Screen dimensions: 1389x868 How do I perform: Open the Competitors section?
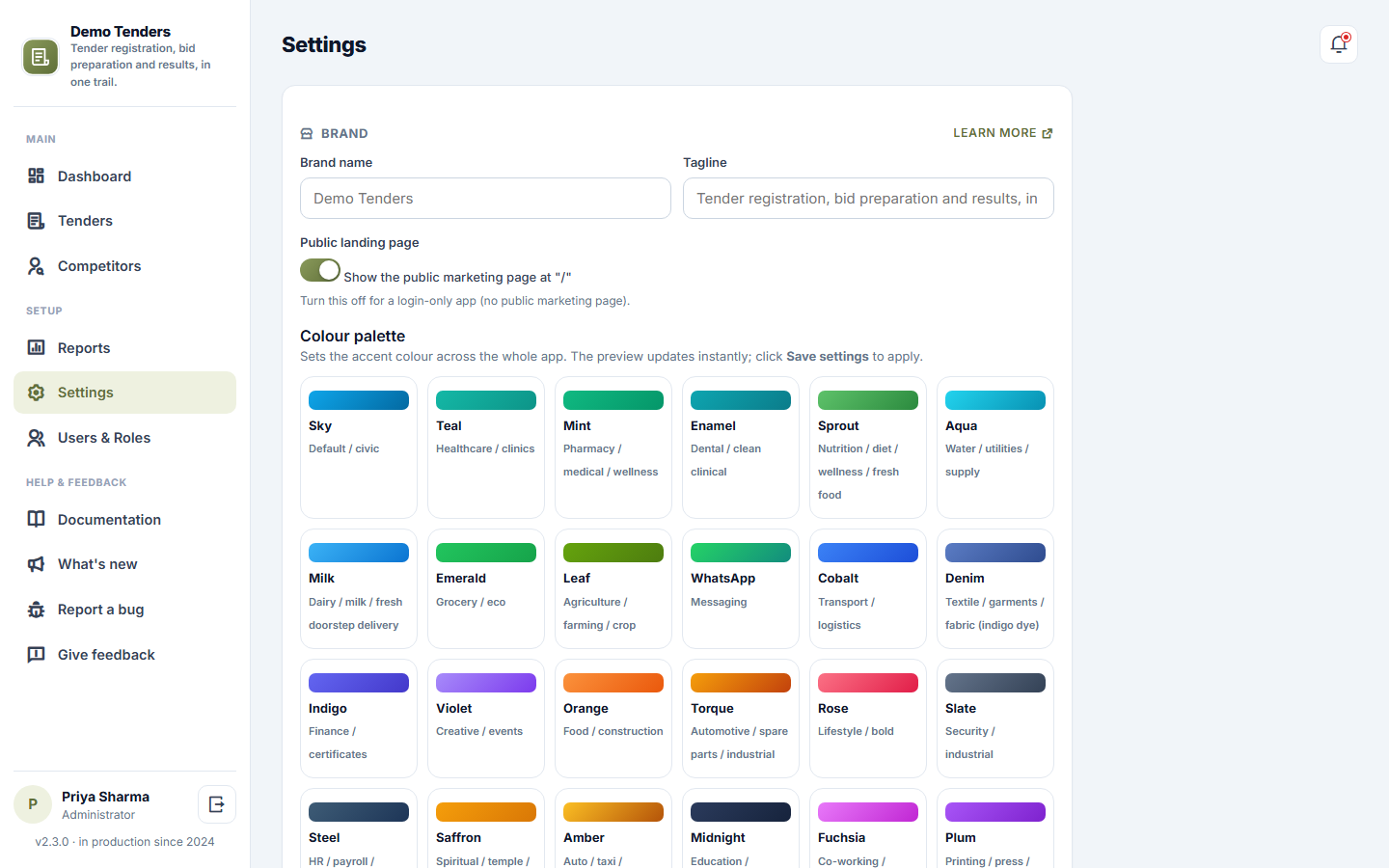[x=124, y=266]
